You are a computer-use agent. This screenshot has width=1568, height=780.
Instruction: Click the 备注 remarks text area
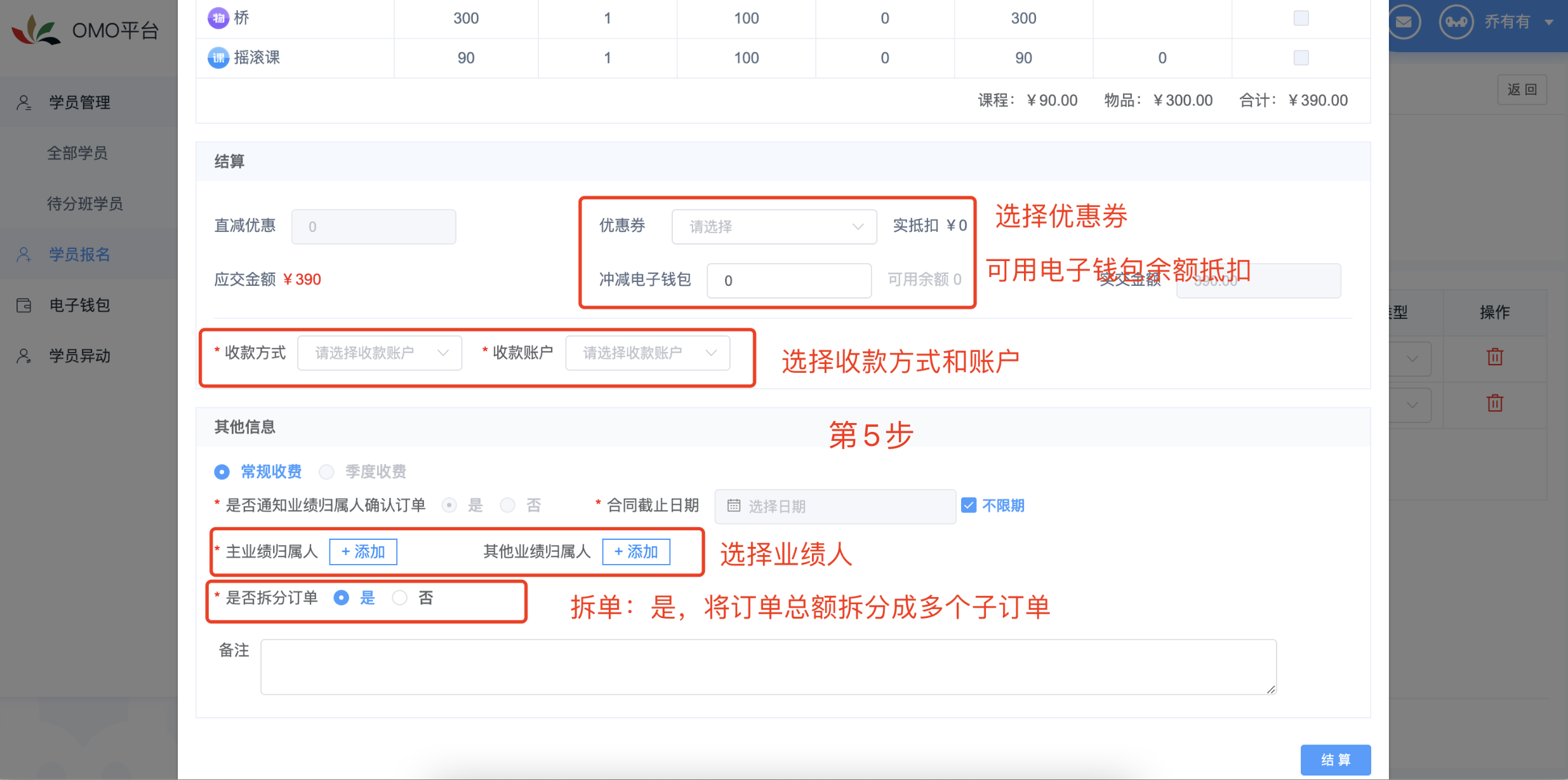768,667
